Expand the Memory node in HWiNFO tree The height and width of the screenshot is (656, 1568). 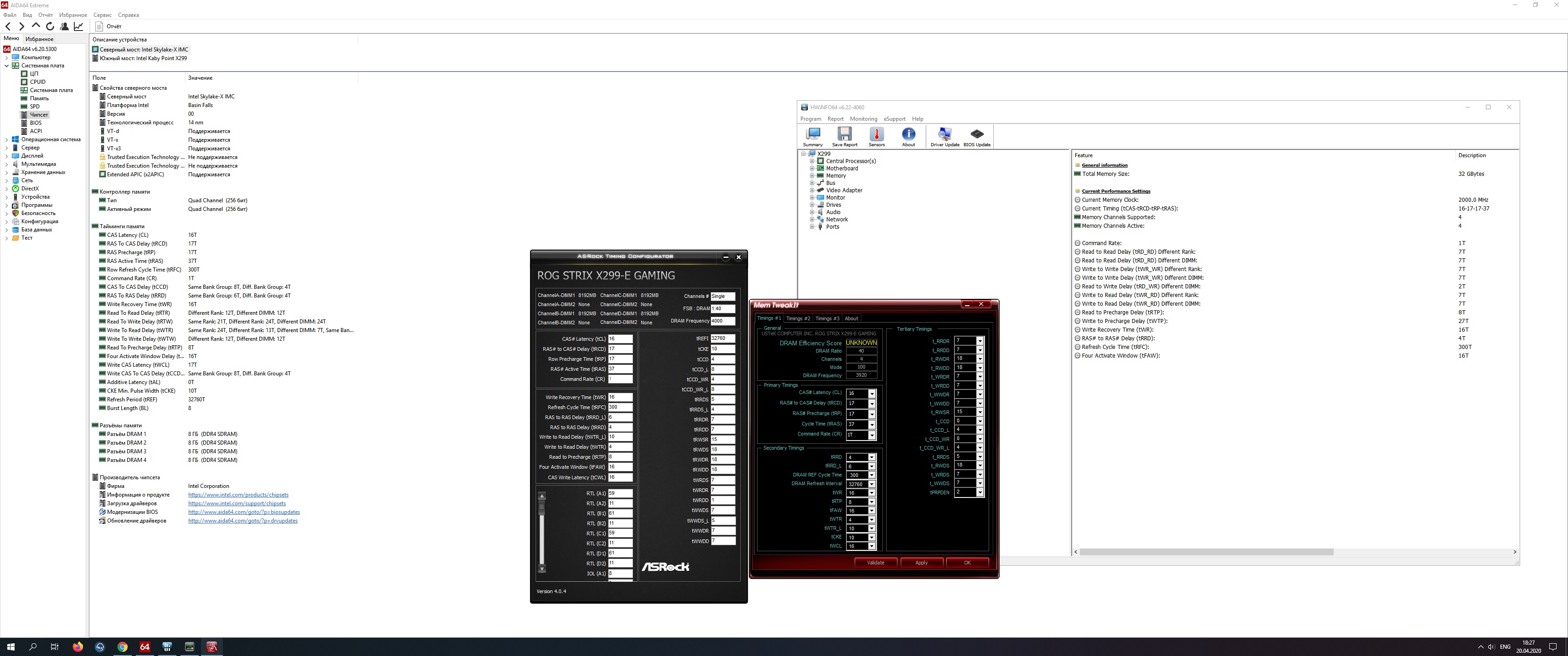(812, 176)
